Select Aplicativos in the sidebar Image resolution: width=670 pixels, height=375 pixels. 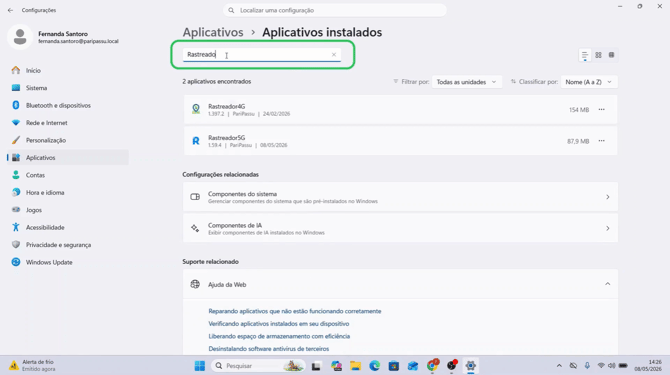[x=68, y=158]
